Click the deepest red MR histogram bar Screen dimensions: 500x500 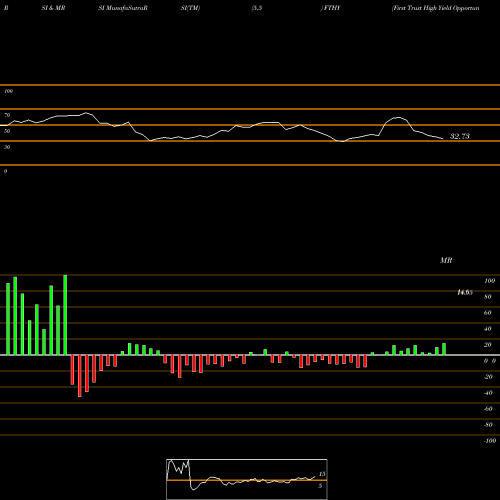pyautogui.click(x=80, y=376)
